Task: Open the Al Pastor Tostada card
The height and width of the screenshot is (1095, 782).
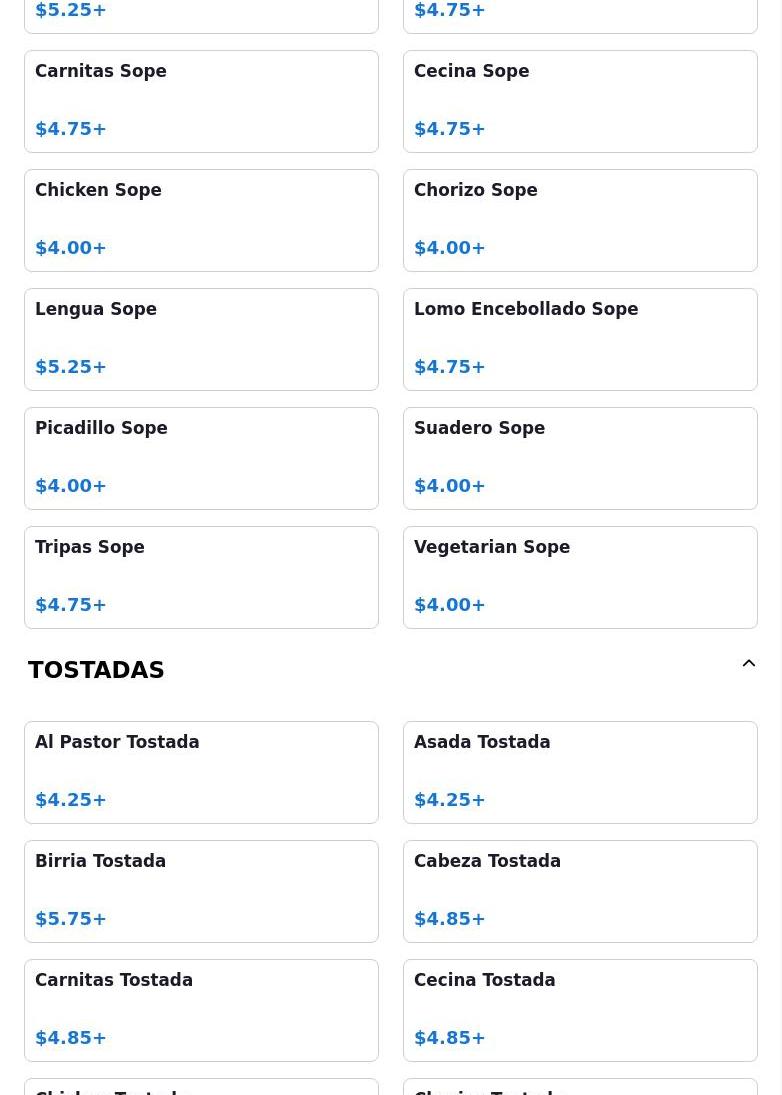Action: (x=201, y=772)
